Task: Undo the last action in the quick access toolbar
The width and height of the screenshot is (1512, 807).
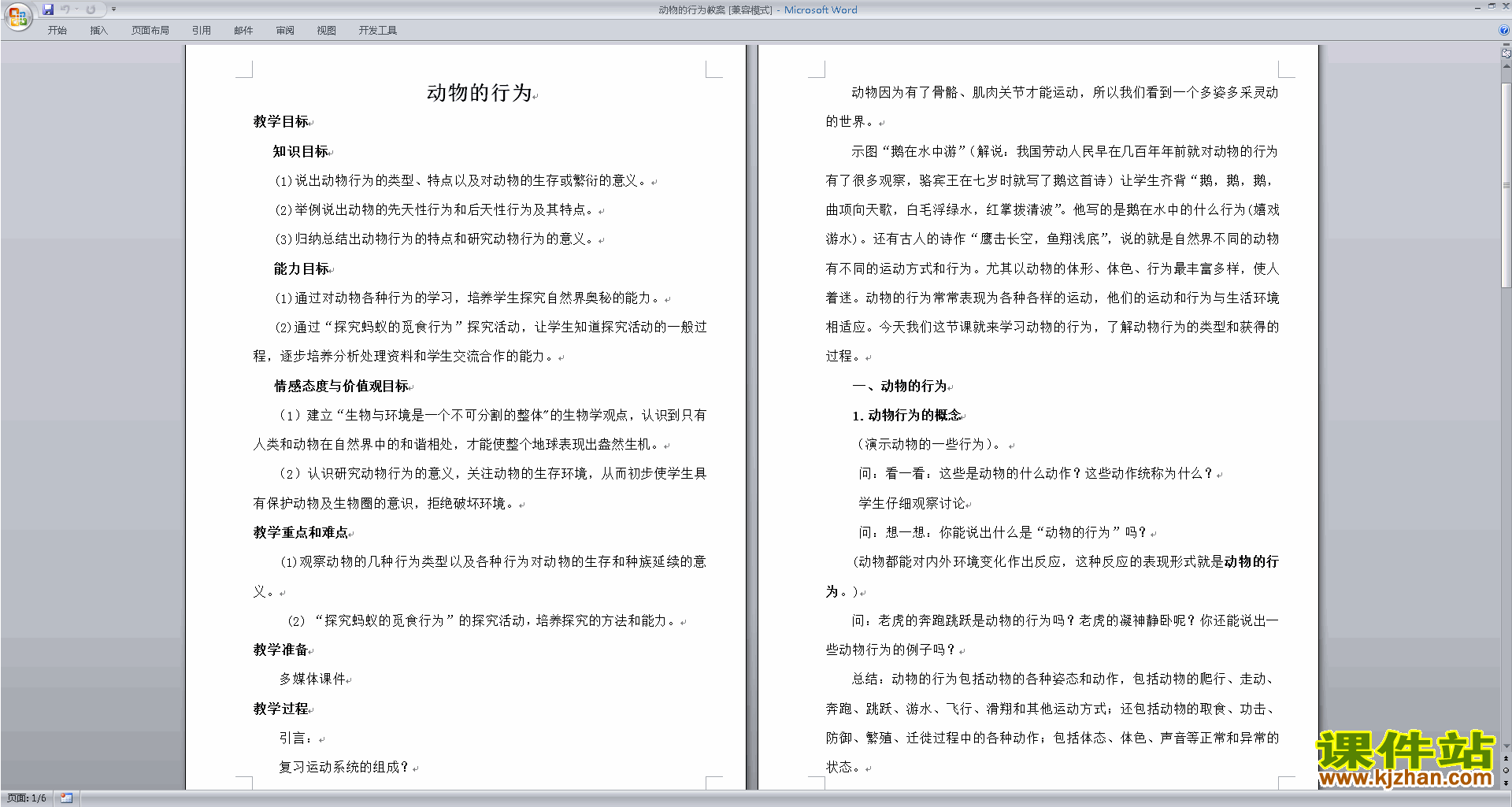Action: (x=65, y=9)
